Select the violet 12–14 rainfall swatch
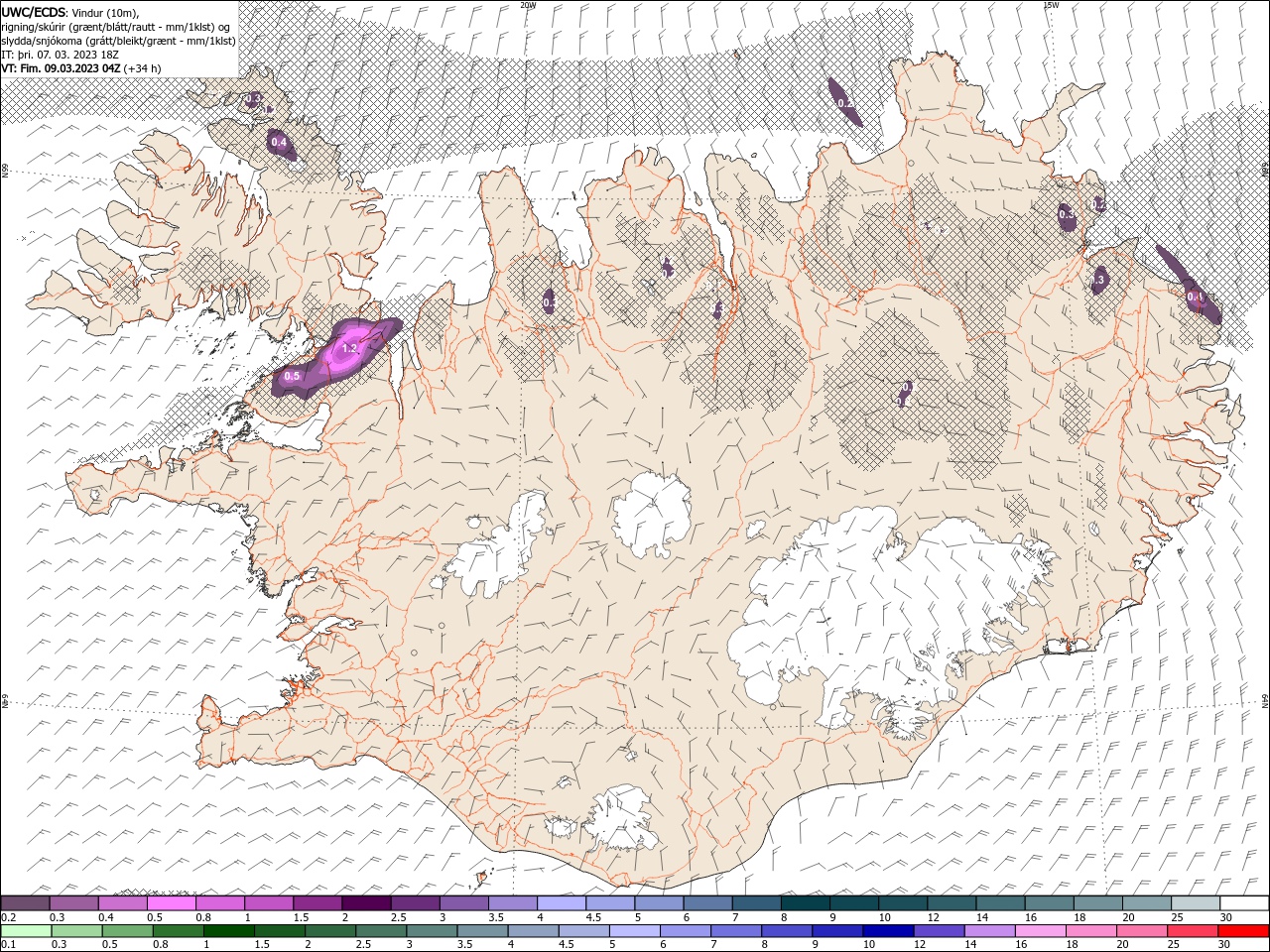 939,930
